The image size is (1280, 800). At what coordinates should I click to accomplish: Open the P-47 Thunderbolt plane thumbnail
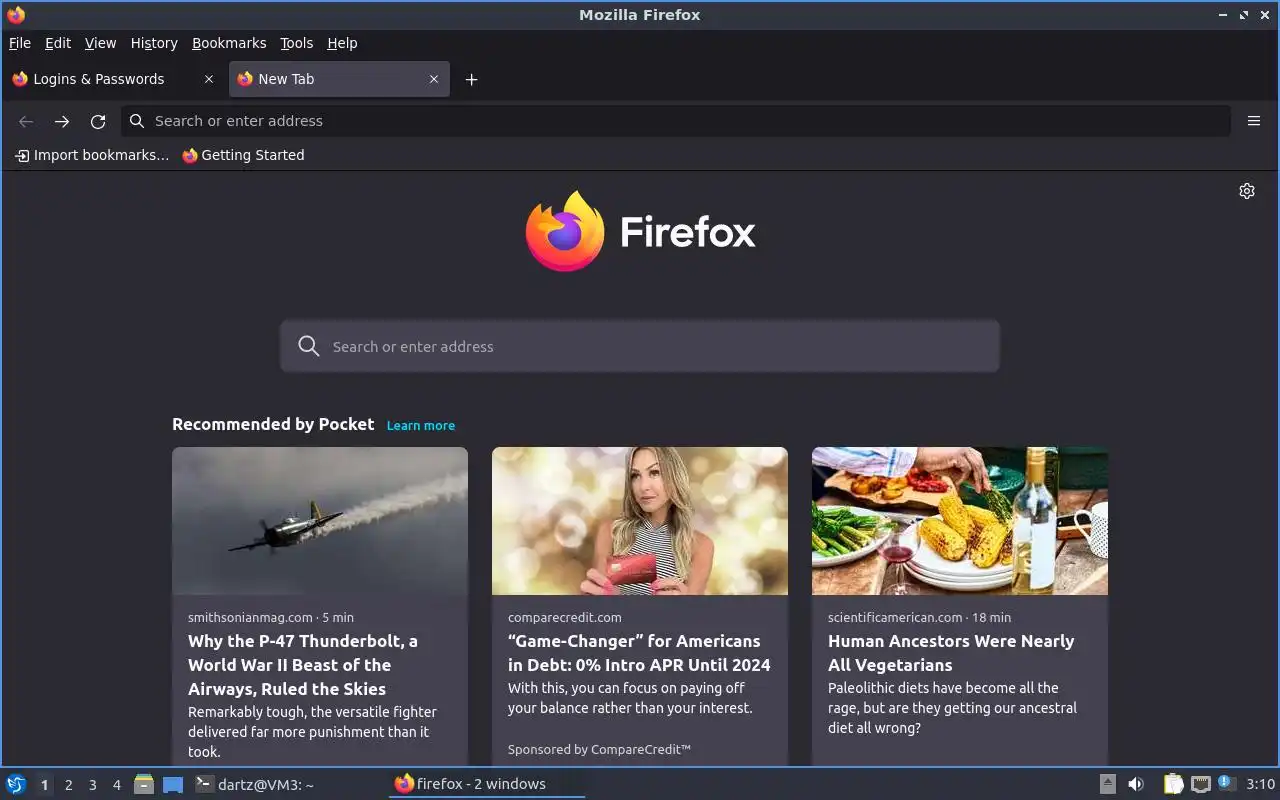point(320,521)
